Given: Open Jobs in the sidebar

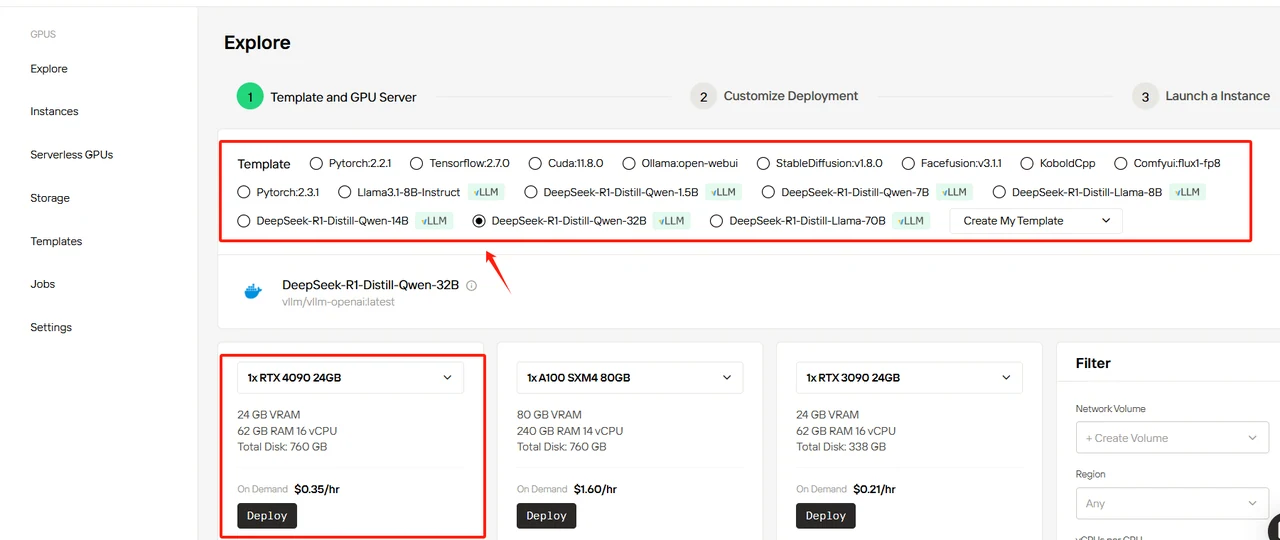Looking at the screenshot, I should 42,284.
